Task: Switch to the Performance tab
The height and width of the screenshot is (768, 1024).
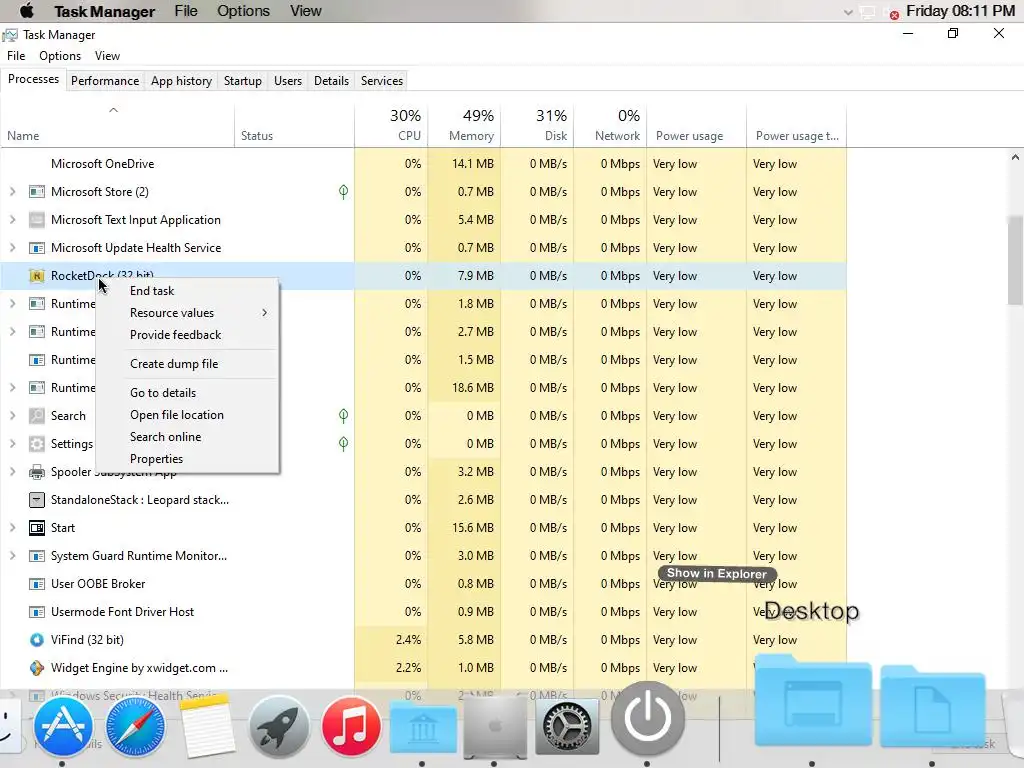Action: click(x=105, y=81)
